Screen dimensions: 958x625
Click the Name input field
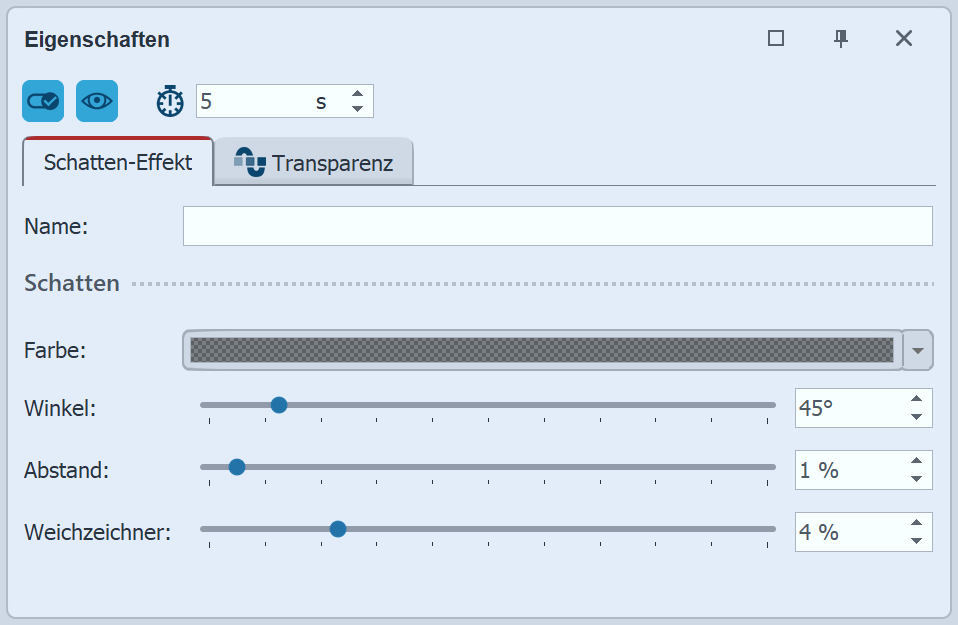(x=557, y=226)
